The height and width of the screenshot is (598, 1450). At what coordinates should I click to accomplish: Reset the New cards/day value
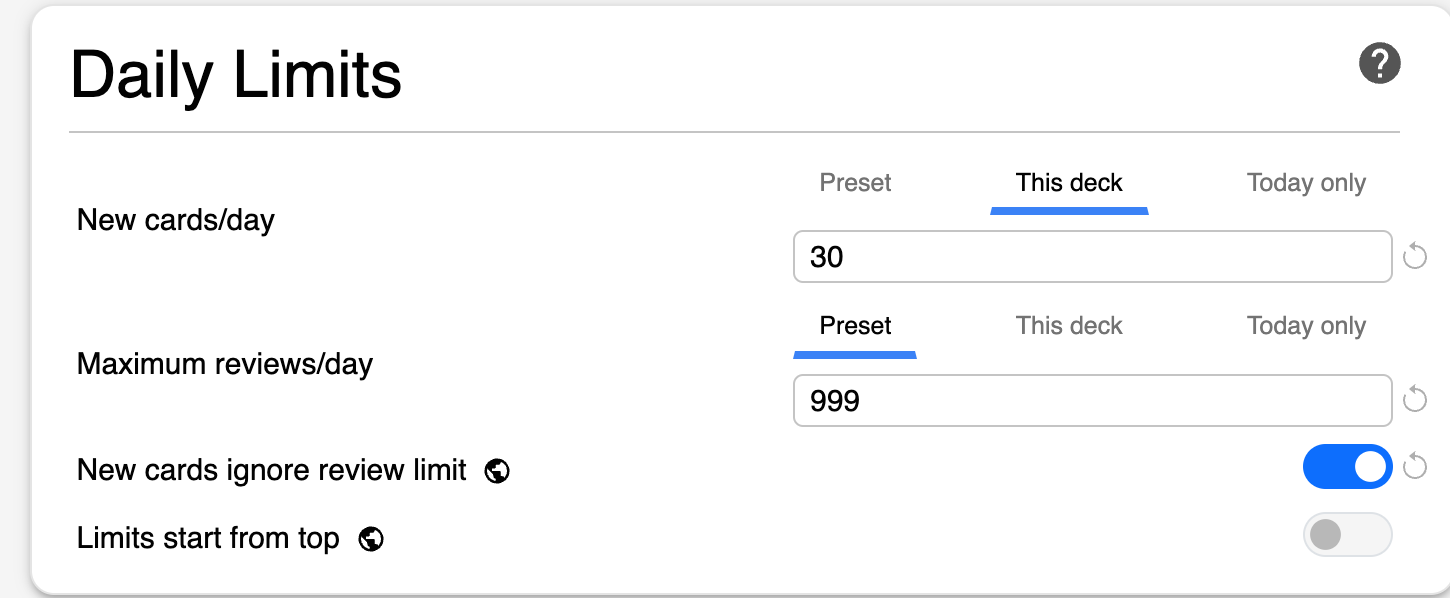click(x=1414, y=257)
